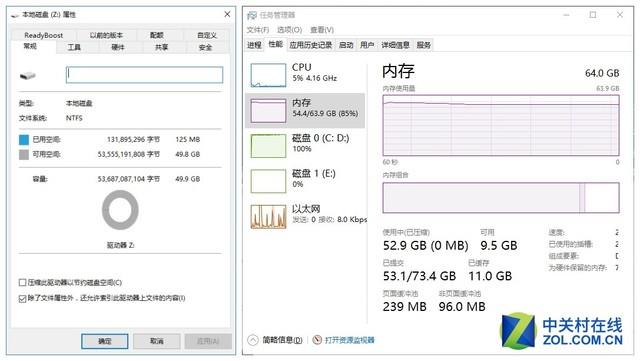The image size is (640, 361).
Task: Select the 内存 memory entry in sidebar
Action: click(305, 111)
